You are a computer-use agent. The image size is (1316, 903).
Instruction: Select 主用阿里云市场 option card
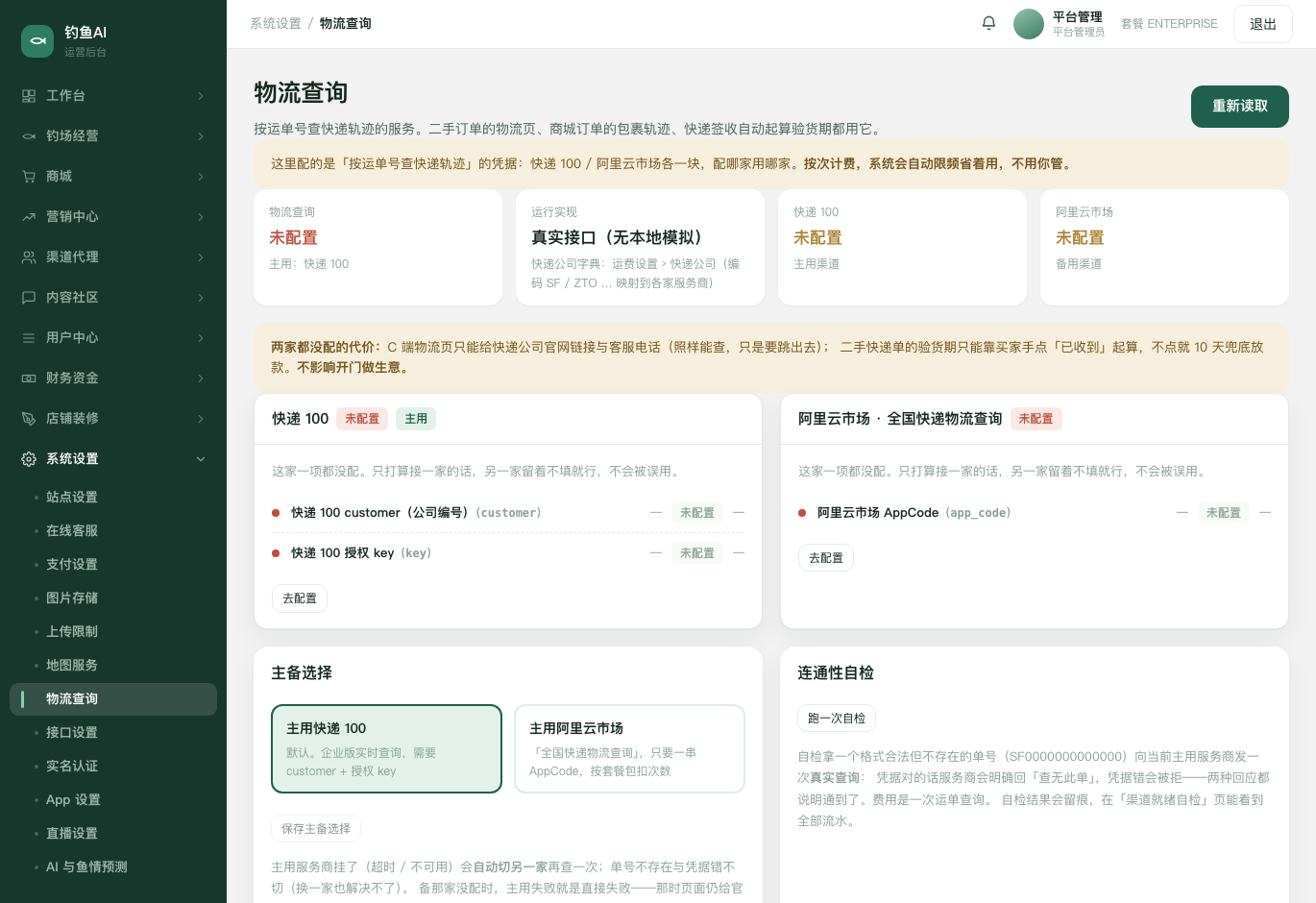click(x=630, y=749)
